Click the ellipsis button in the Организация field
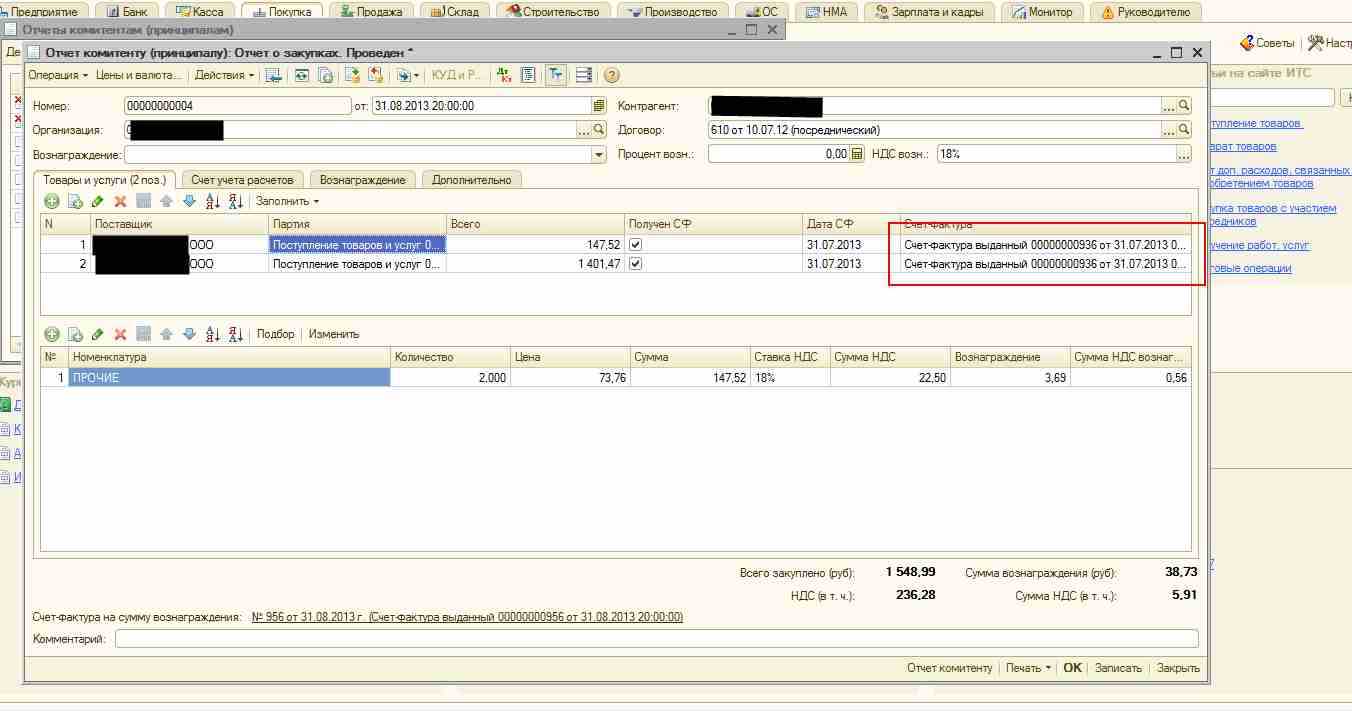The width and height of the screenshot is (1352, 711). pos(584,130)
